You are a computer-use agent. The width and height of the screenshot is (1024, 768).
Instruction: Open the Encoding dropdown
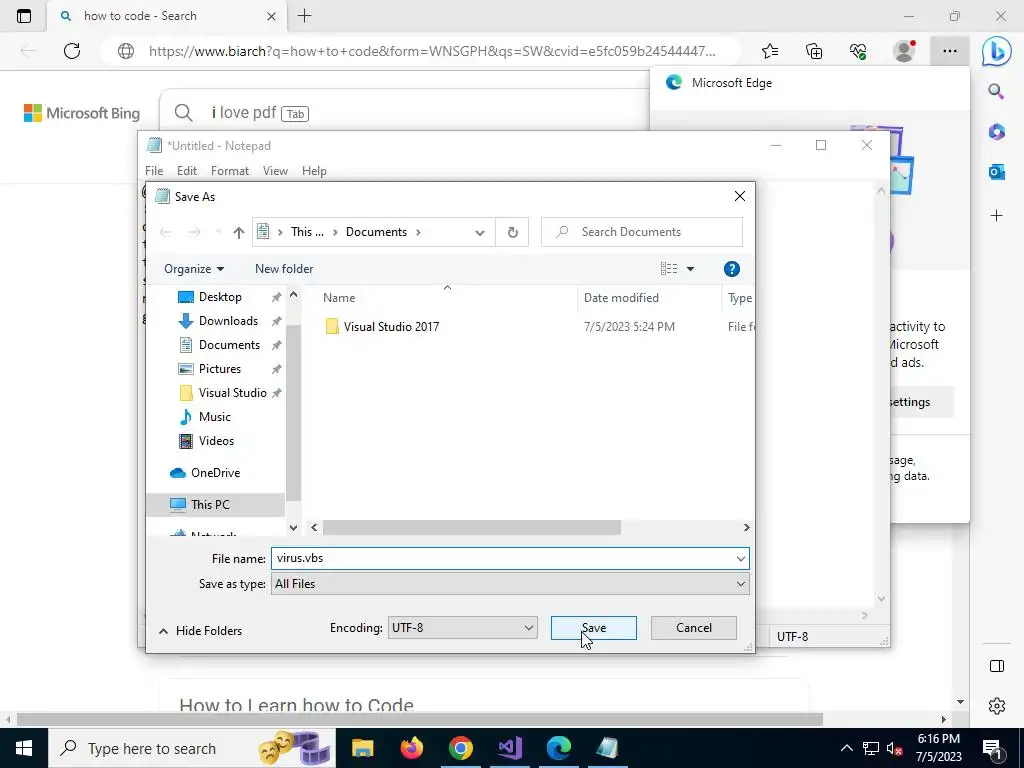pos(462,628)
